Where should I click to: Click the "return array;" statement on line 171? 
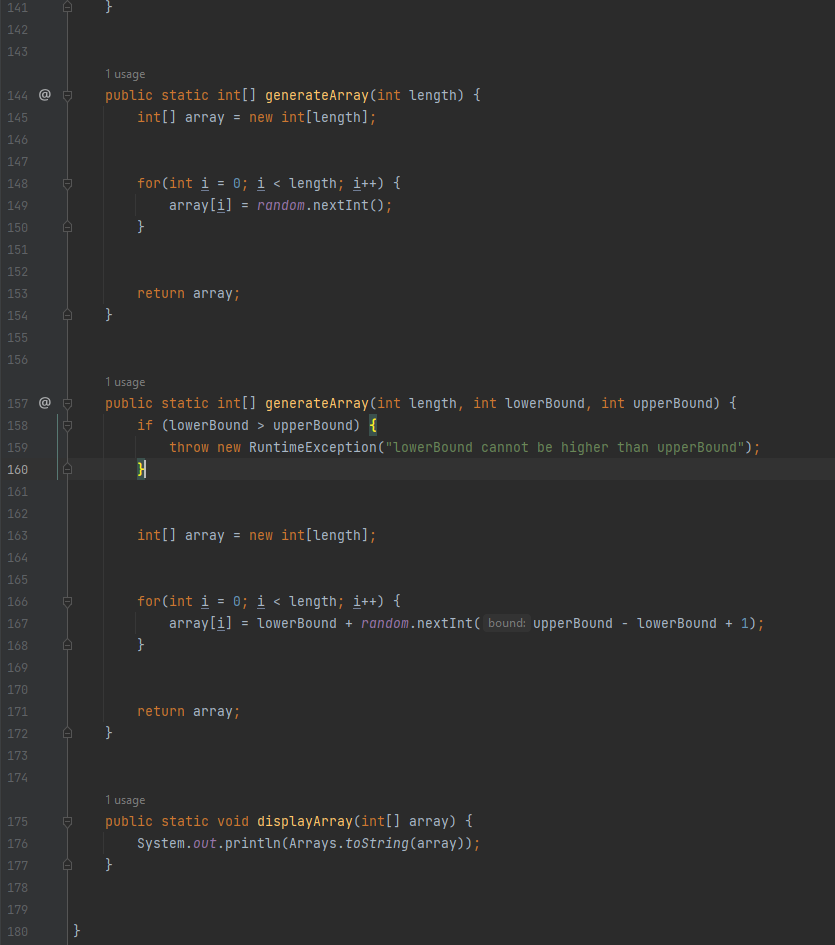coord(189,712)
